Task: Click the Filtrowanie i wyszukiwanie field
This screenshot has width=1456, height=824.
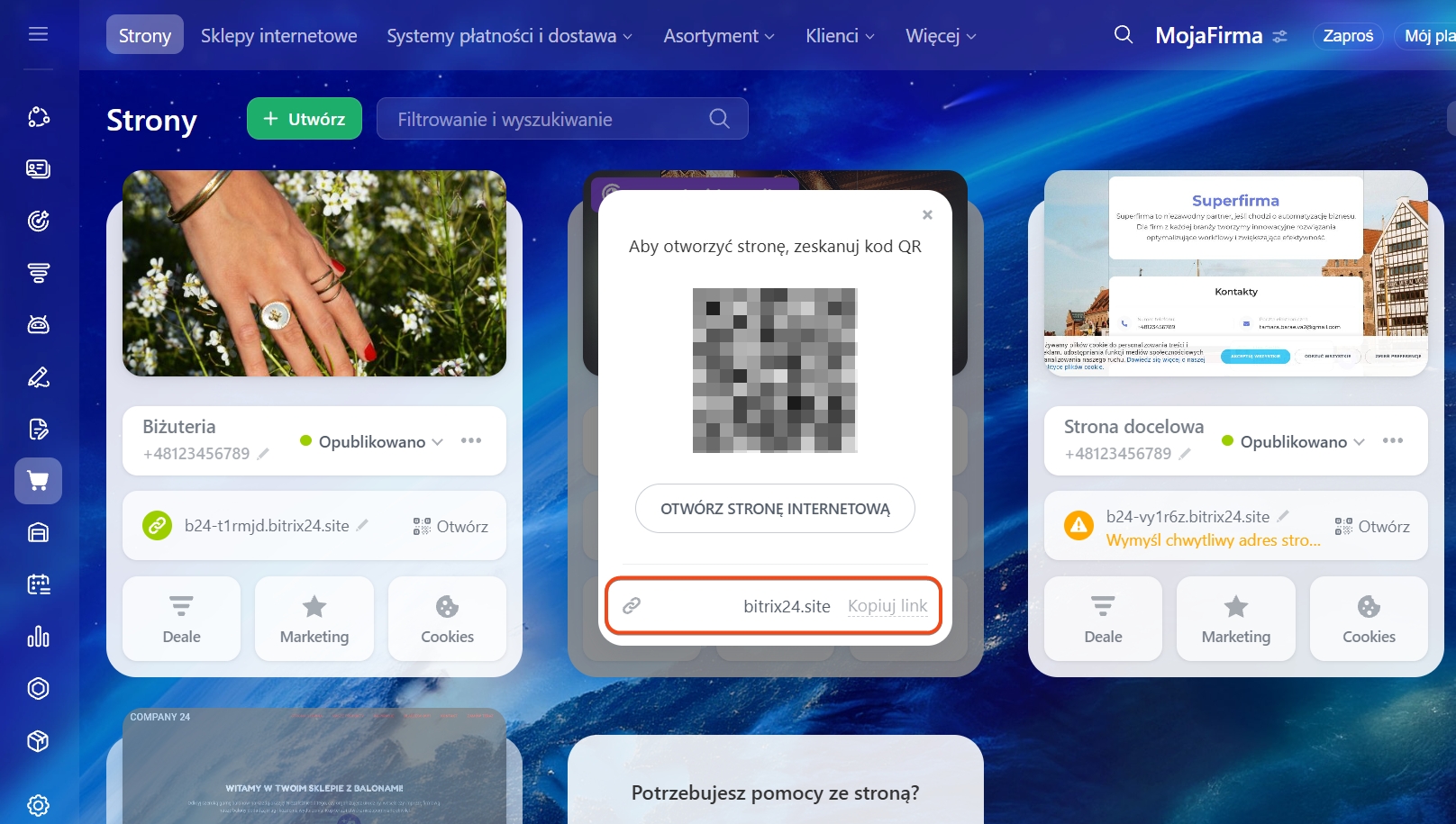Action: [562, 119]
